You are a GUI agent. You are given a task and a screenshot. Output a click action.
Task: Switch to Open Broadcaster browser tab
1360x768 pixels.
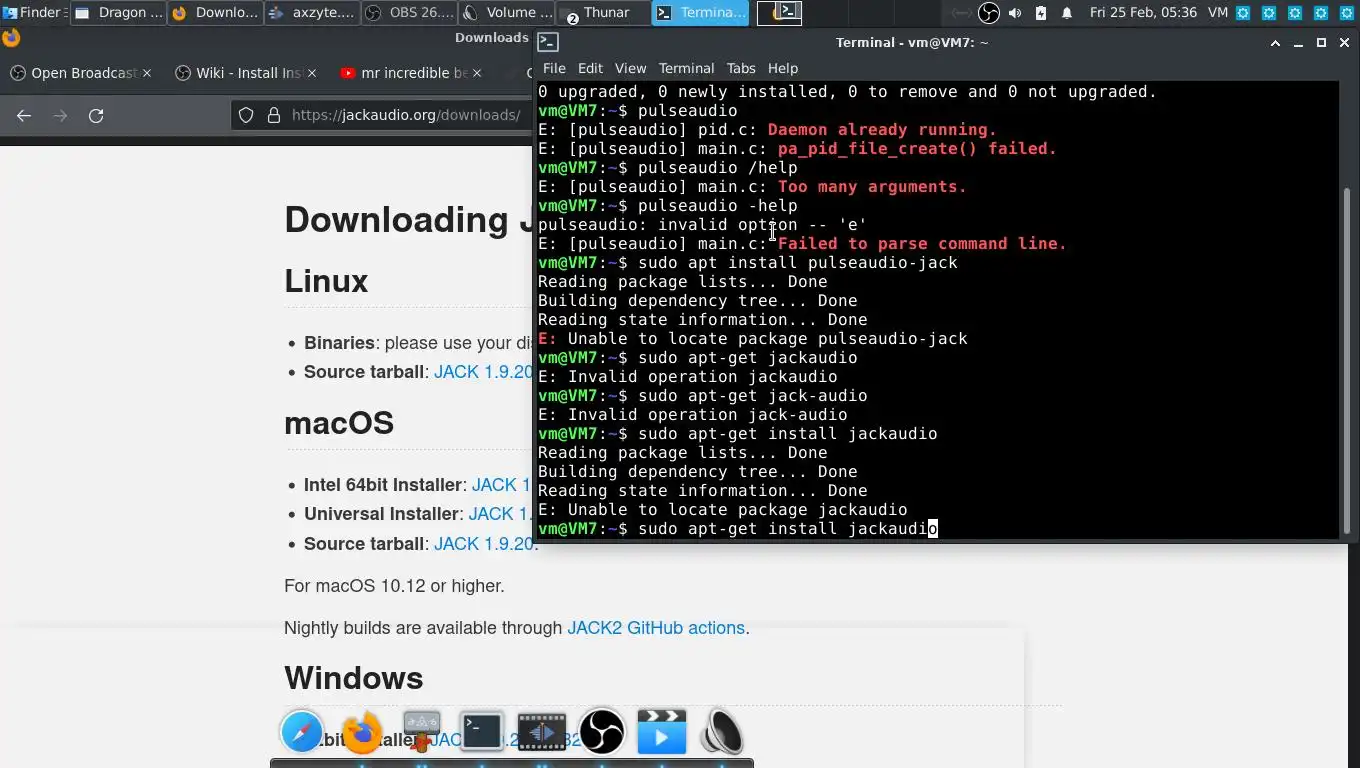tap(80, 73)
